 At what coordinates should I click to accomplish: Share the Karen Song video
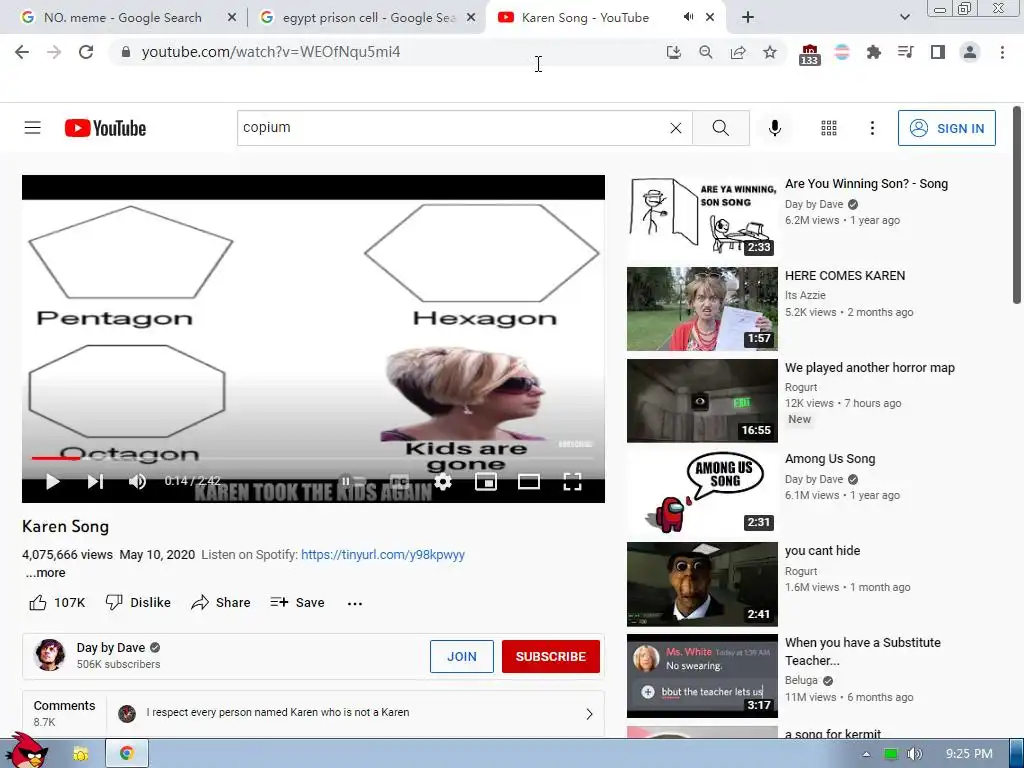[221, 602]
